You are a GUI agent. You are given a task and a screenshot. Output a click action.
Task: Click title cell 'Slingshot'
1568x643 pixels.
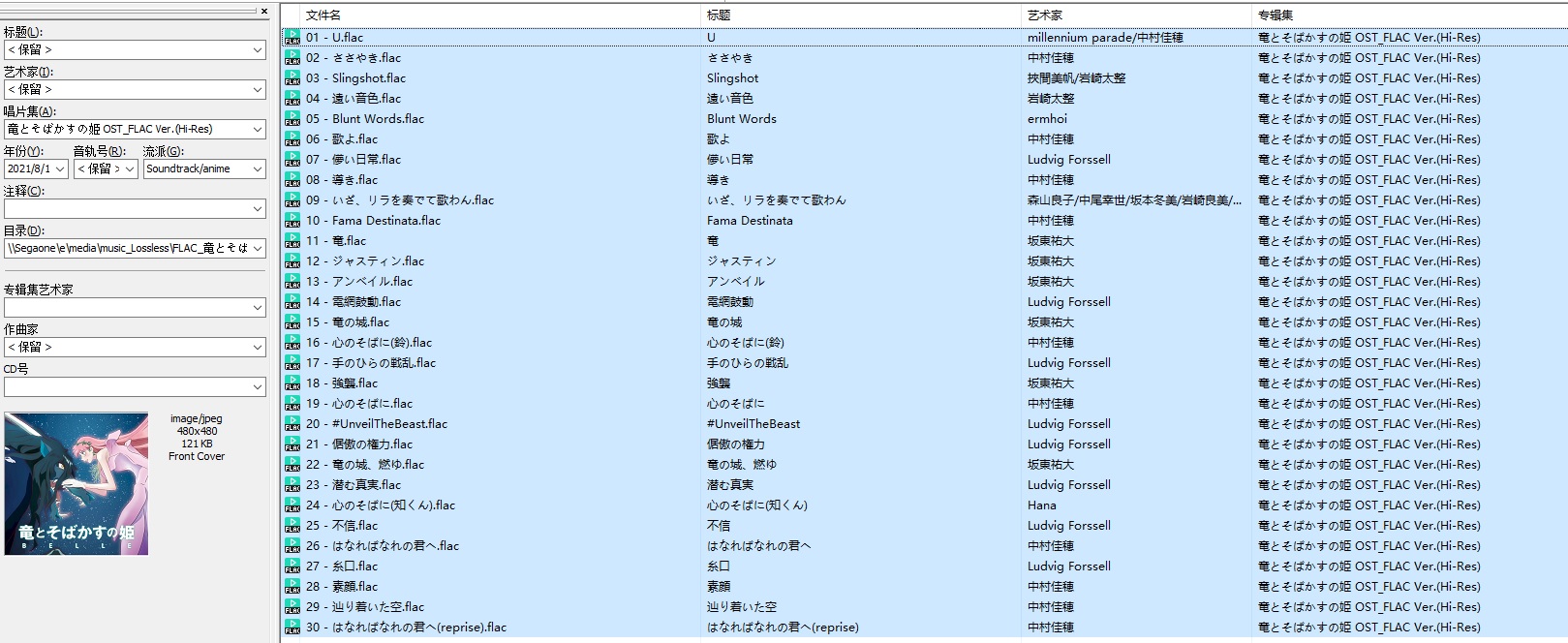[x=732, y=78]
